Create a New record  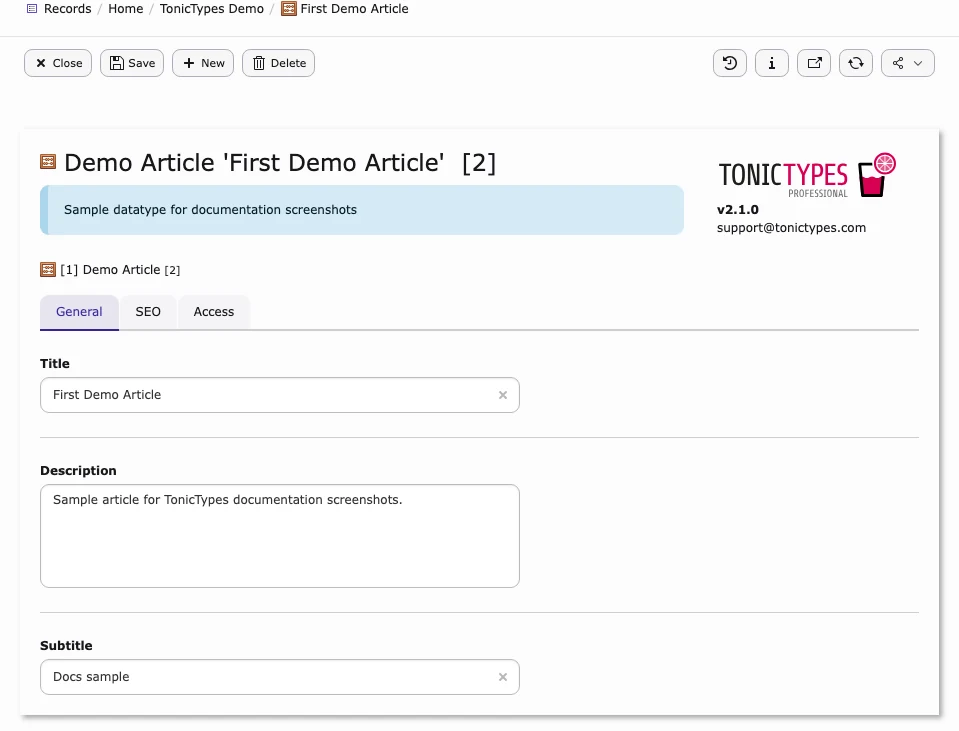pos(203,63)
